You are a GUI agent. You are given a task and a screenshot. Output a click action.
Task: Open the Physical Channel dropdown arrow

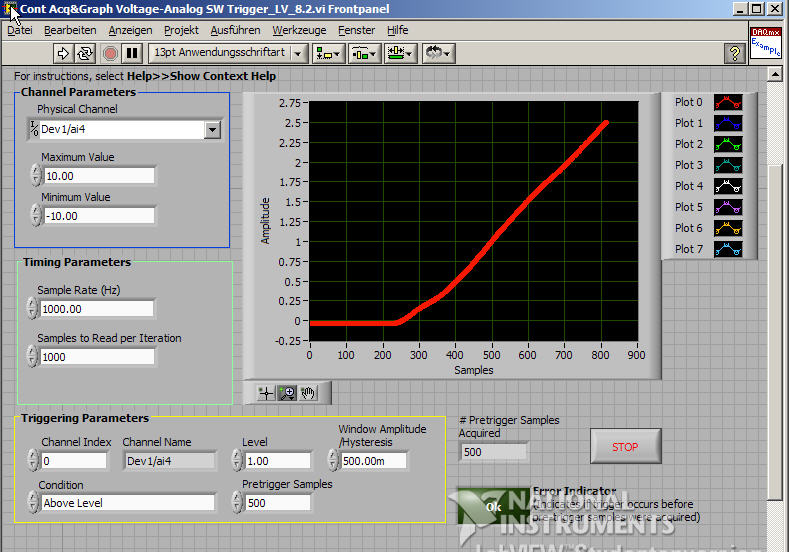point(212,130)
